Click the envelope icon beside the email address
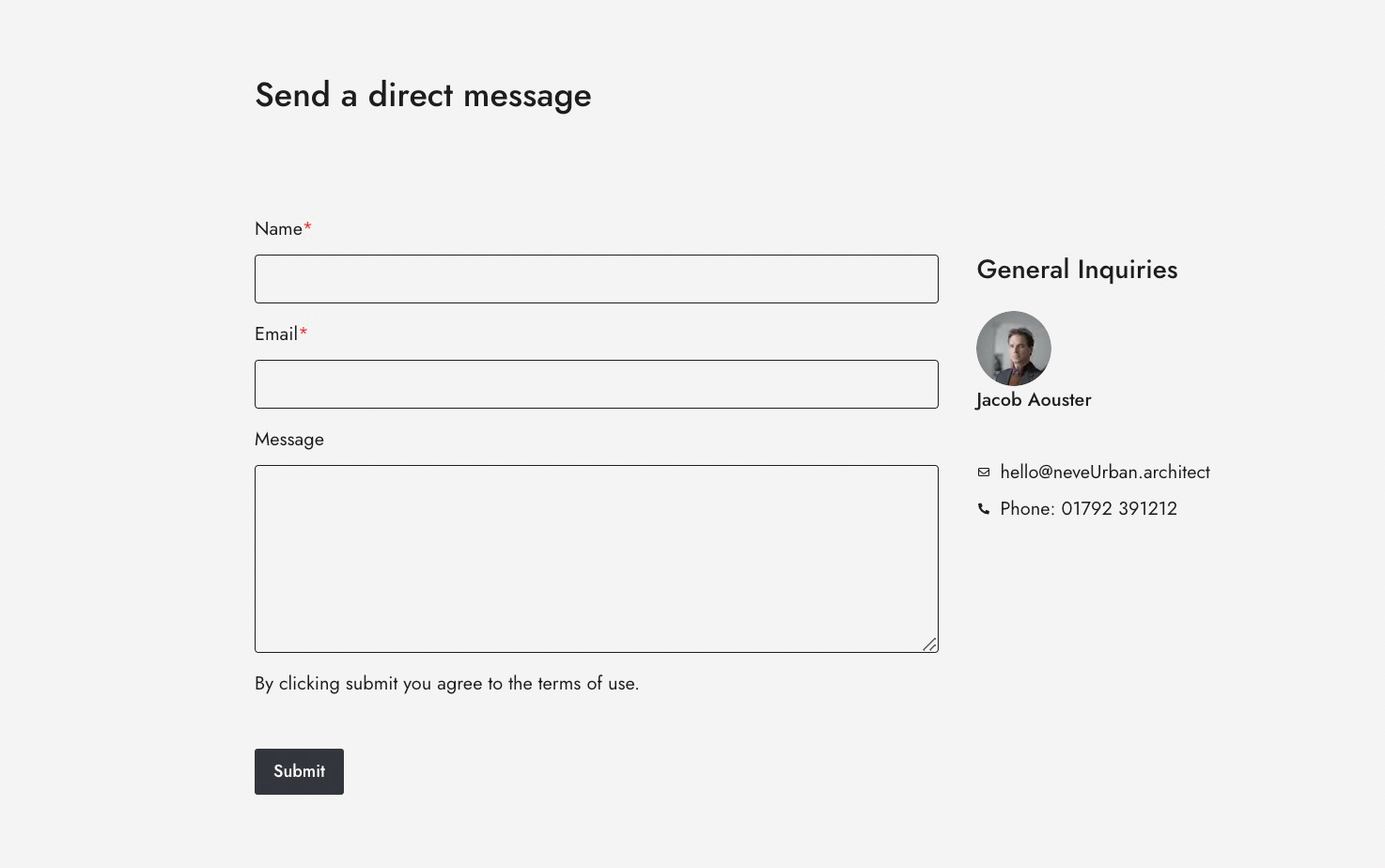 click(x=984, y=473)
